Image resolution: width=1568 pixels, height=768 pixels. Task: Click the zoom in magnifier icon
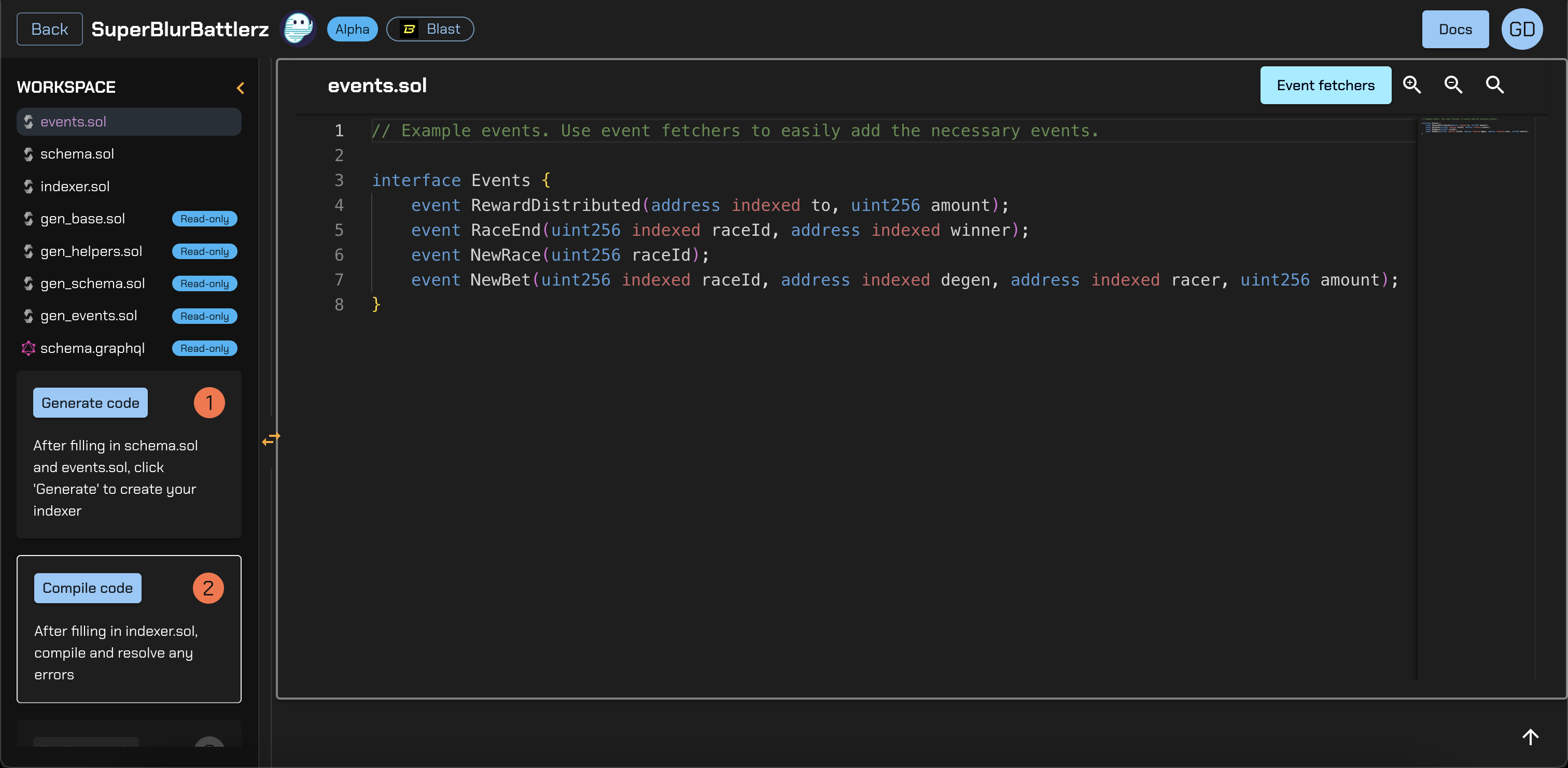(x=1411, y=84)
